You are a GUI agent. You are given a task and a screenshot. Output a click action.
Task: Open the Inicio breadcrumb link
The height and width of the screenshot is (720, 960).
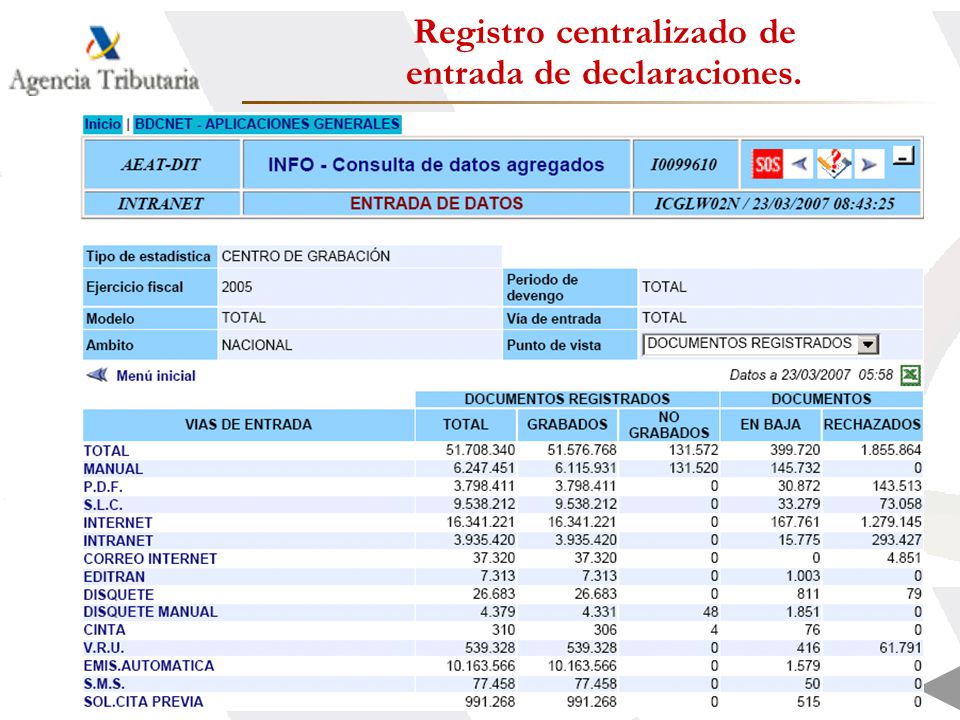point(102,124)
